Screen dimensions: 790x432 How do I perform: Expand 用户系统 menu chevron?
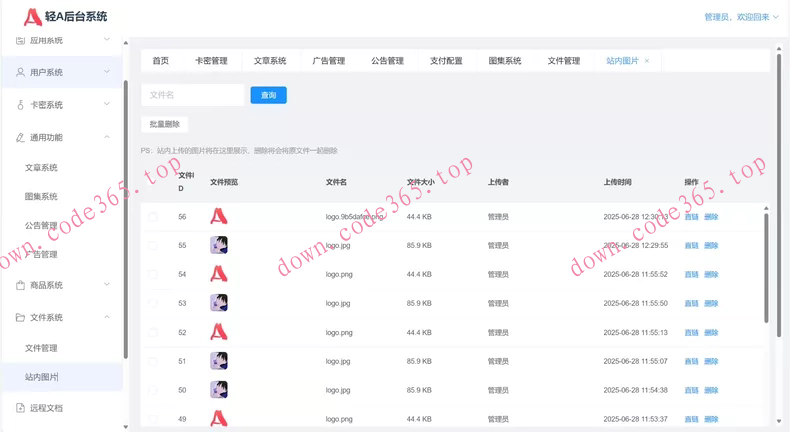tap(107, 72)
